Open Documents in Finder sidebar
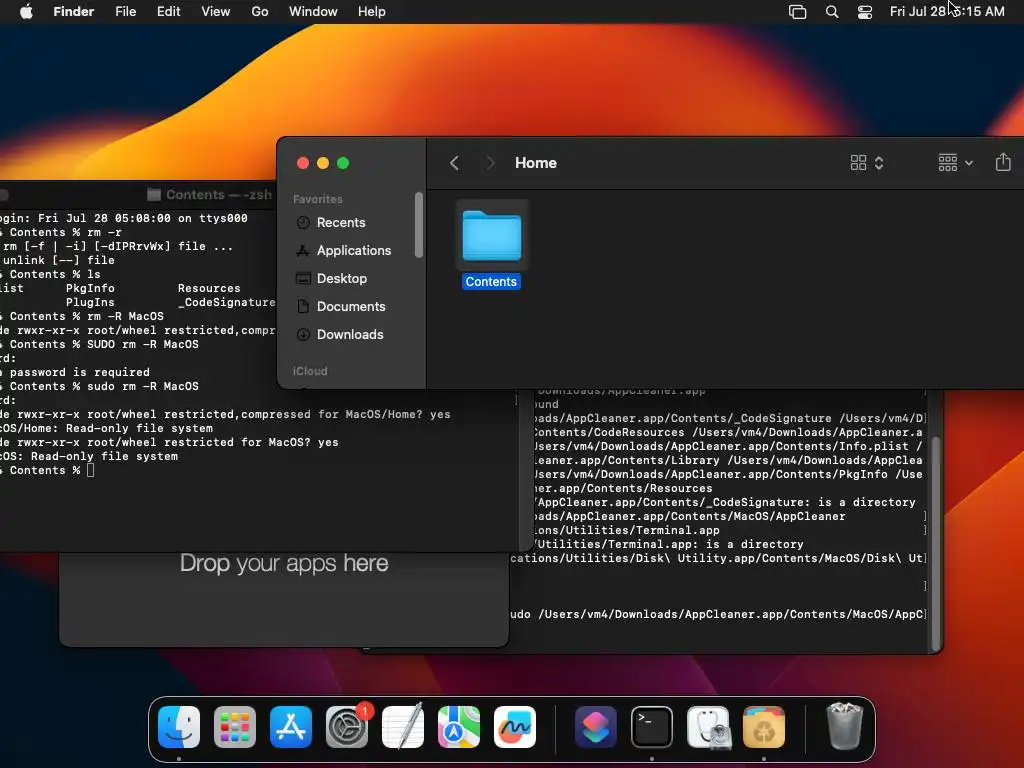This screenshot has height=768, width=1024. point(351,307)
